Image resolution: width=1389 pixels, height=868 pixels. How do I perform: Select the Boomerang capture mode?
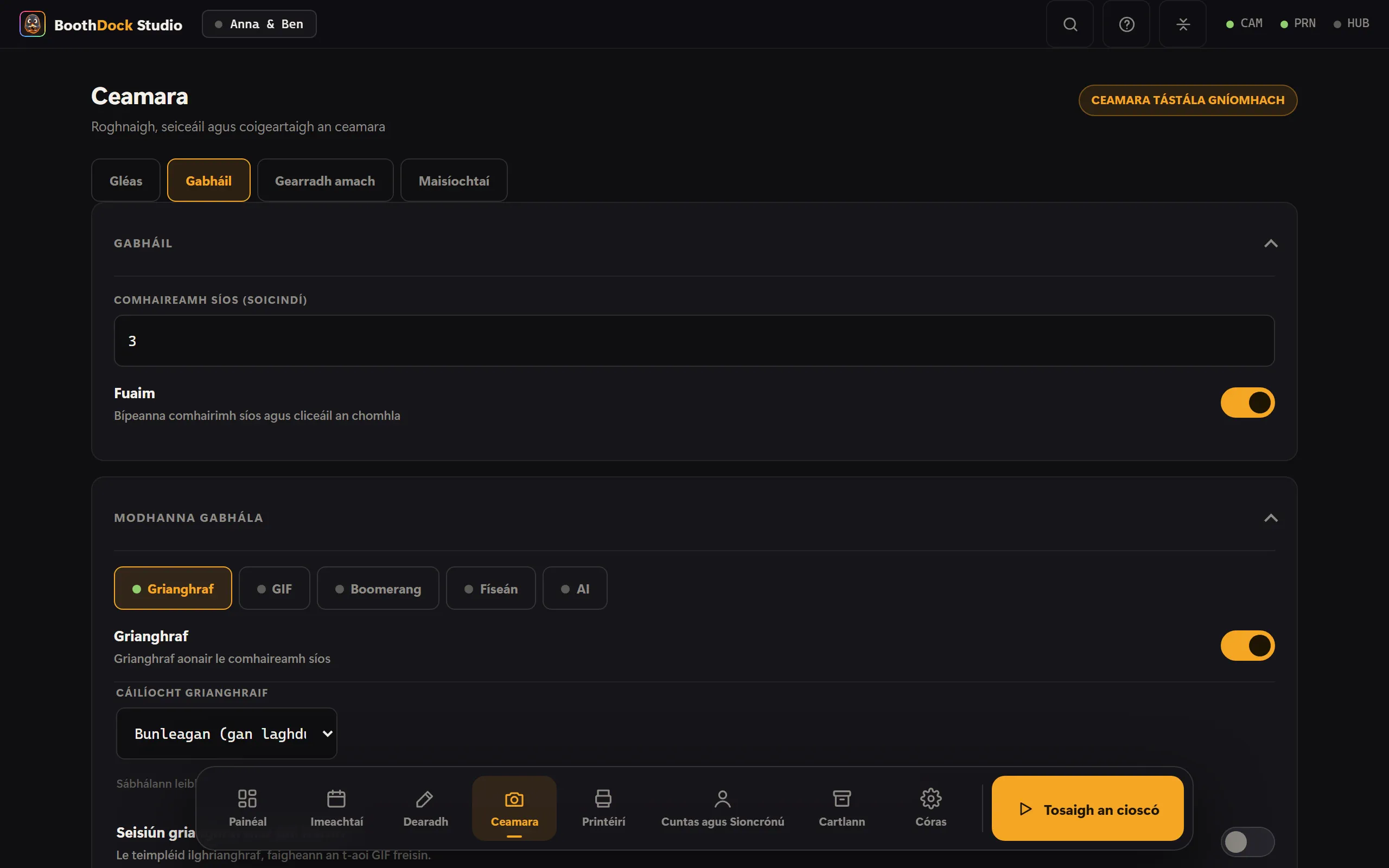(378, 589)
